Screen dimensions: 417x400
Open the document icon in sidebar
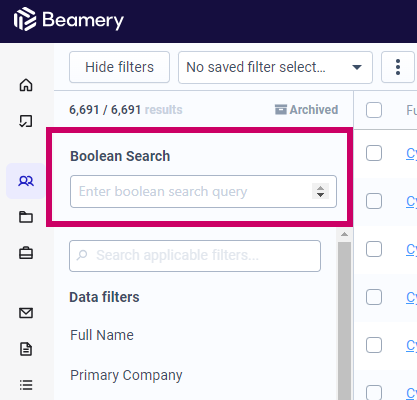[x=26, y=349]
